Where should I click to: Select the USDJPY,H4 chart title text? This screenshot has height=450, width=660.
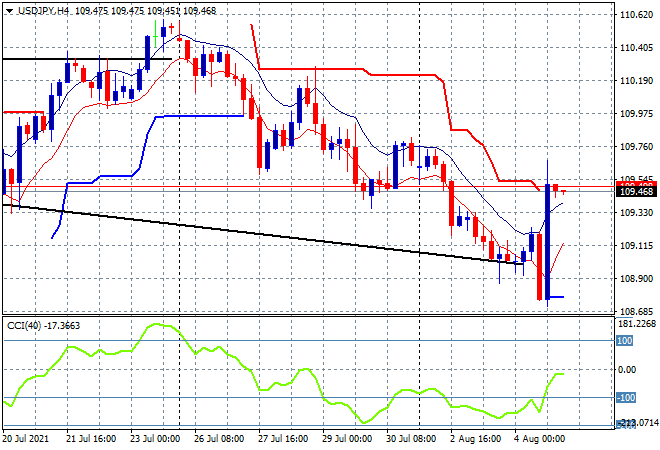click(43, 11)
